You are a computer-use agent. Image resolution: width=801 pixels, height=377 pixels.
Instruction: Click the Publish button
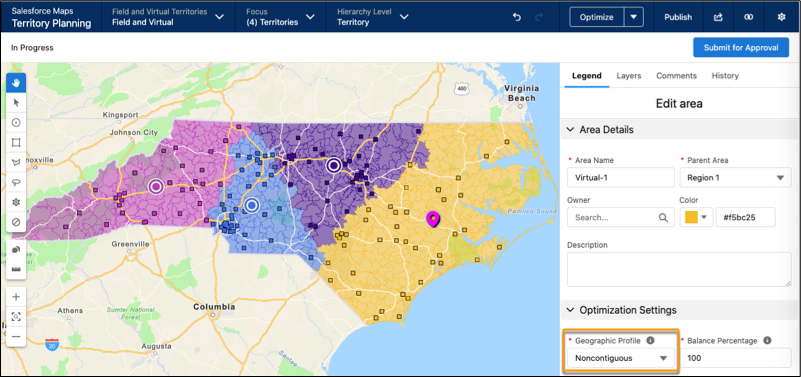coord(678,17)
